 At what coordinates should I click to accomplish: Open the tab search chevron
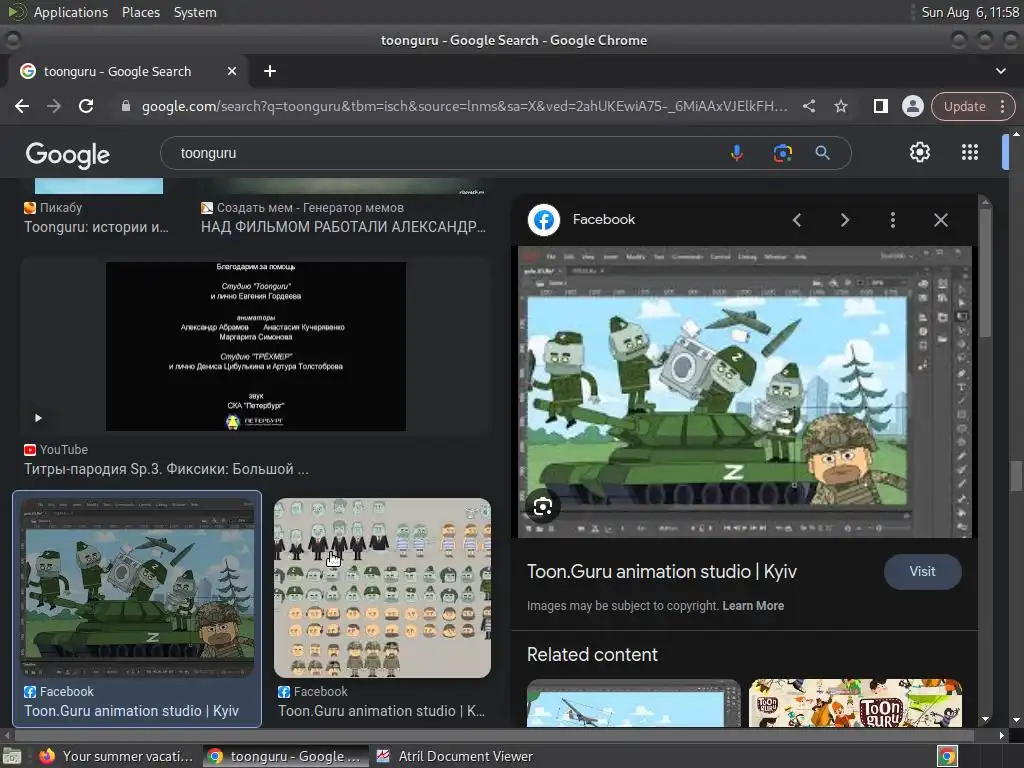[1000, 71]
